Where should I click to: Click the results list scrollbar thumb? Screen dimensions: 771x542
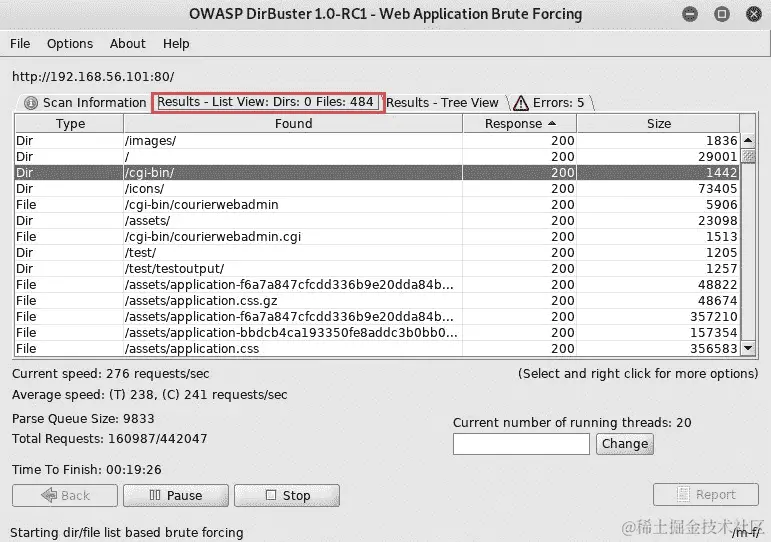click(748, 157)
